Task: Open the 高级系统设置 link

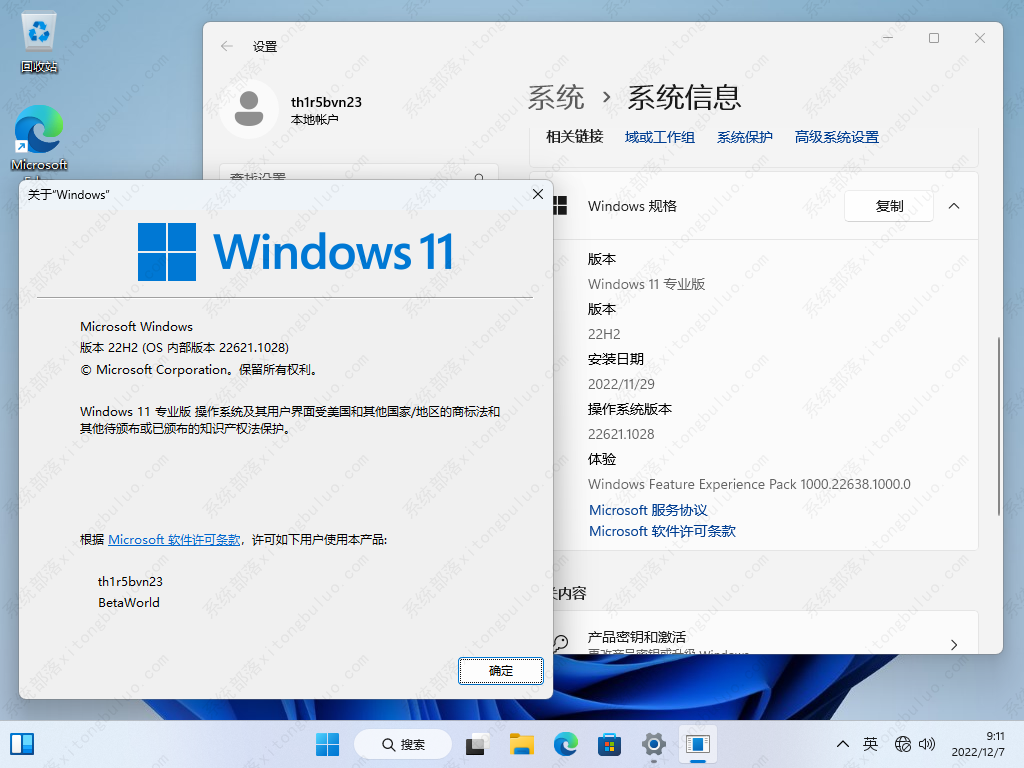Action: tap(836, 136)
